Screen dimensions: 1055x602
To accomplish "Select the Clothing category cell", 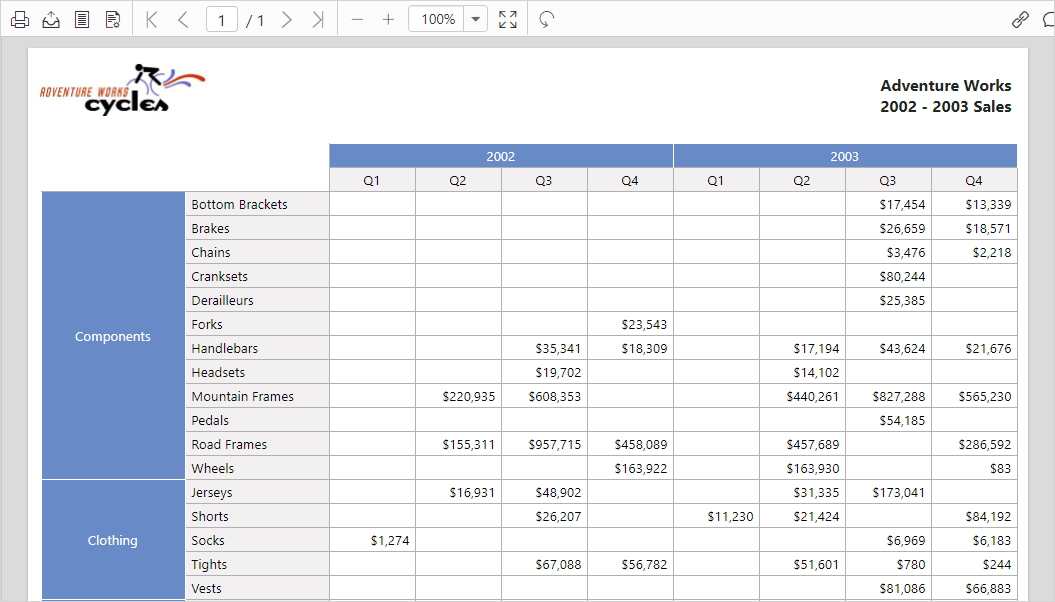I will [113, 540].
